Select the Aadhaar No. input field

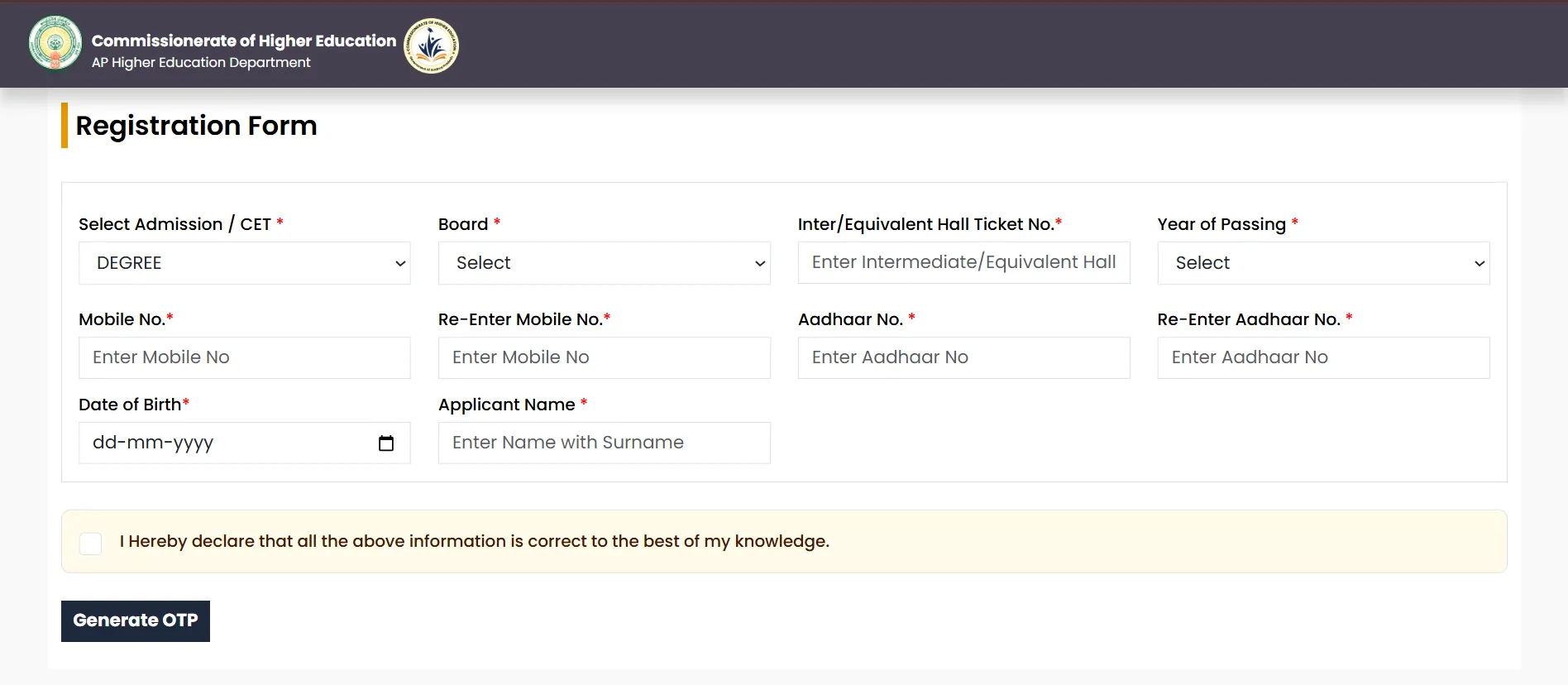coord(964,357)
